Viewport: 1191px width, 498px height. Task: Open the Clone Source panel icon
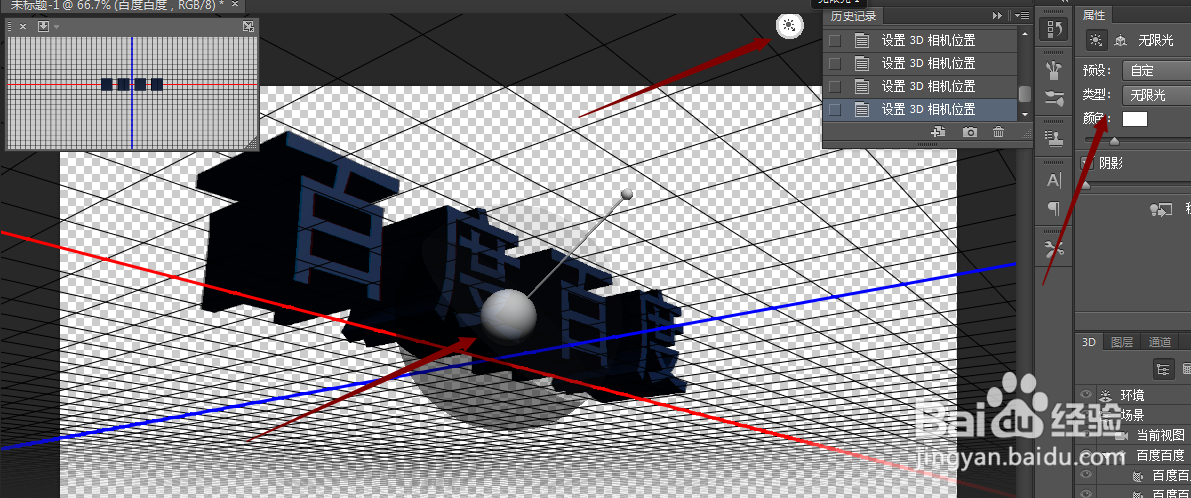(1054, 138)
